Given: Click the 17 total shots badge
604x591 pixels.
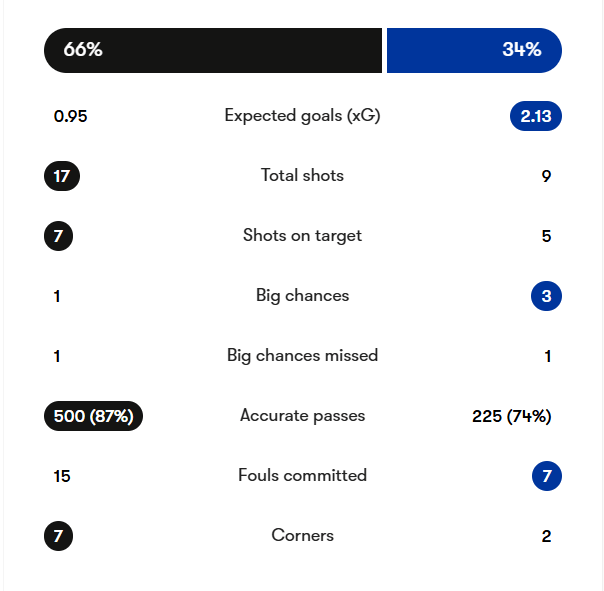Looking at the screenshot, I should pyautogui.click(x=62, y=176).
